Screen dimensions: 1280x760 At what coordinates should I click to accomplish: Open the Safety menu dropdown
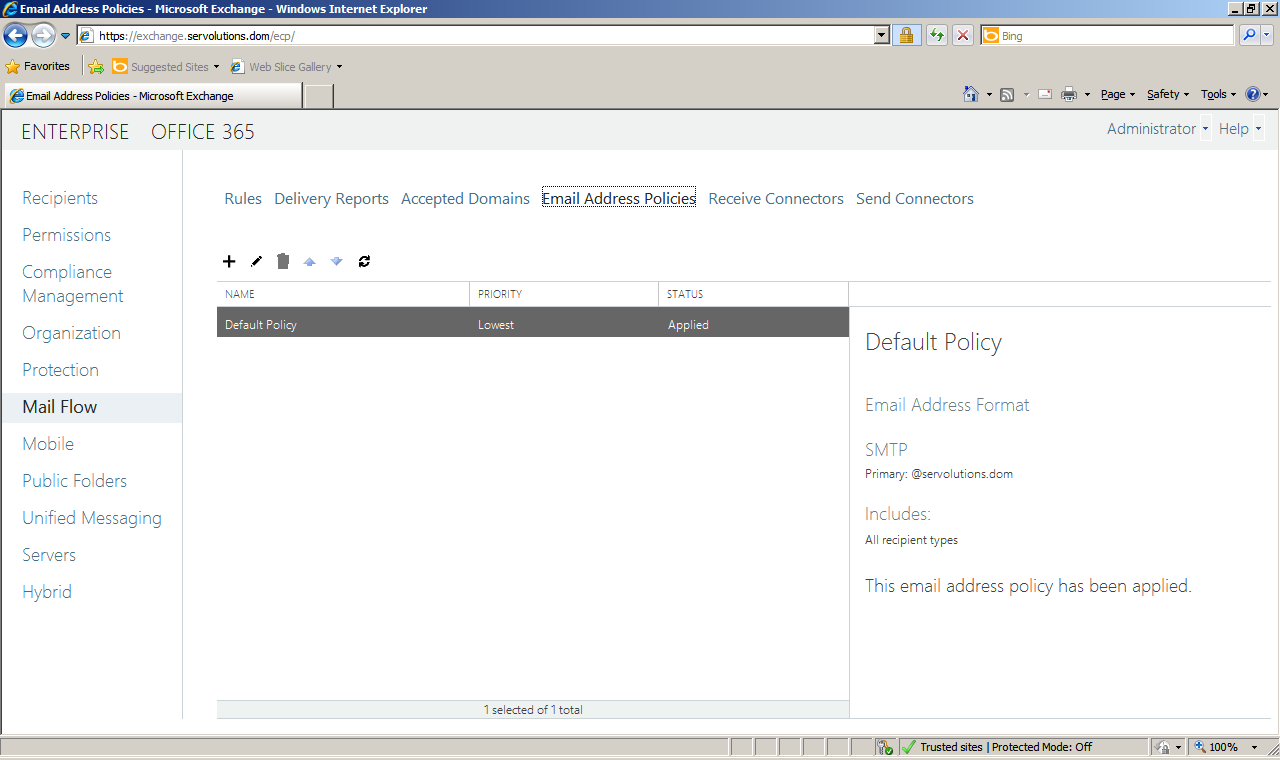click(x=1168, y=94)
